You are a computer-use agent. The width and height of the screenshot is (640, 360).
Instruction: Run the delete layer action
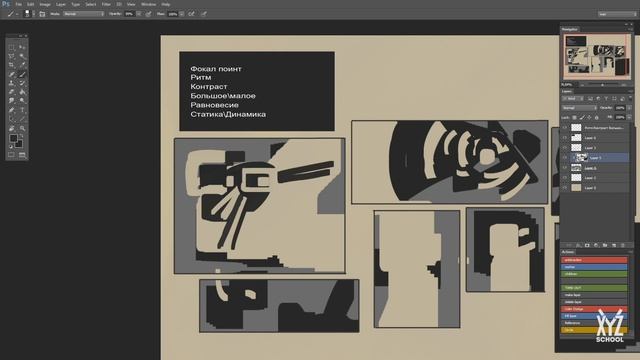tap(594, 302)
